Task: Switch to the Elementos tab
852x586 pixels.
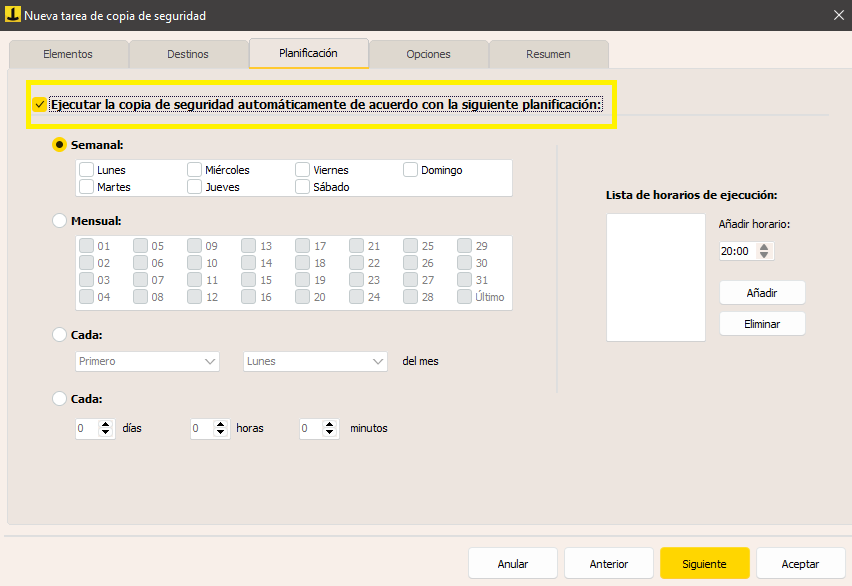Action: pos(68,54)
